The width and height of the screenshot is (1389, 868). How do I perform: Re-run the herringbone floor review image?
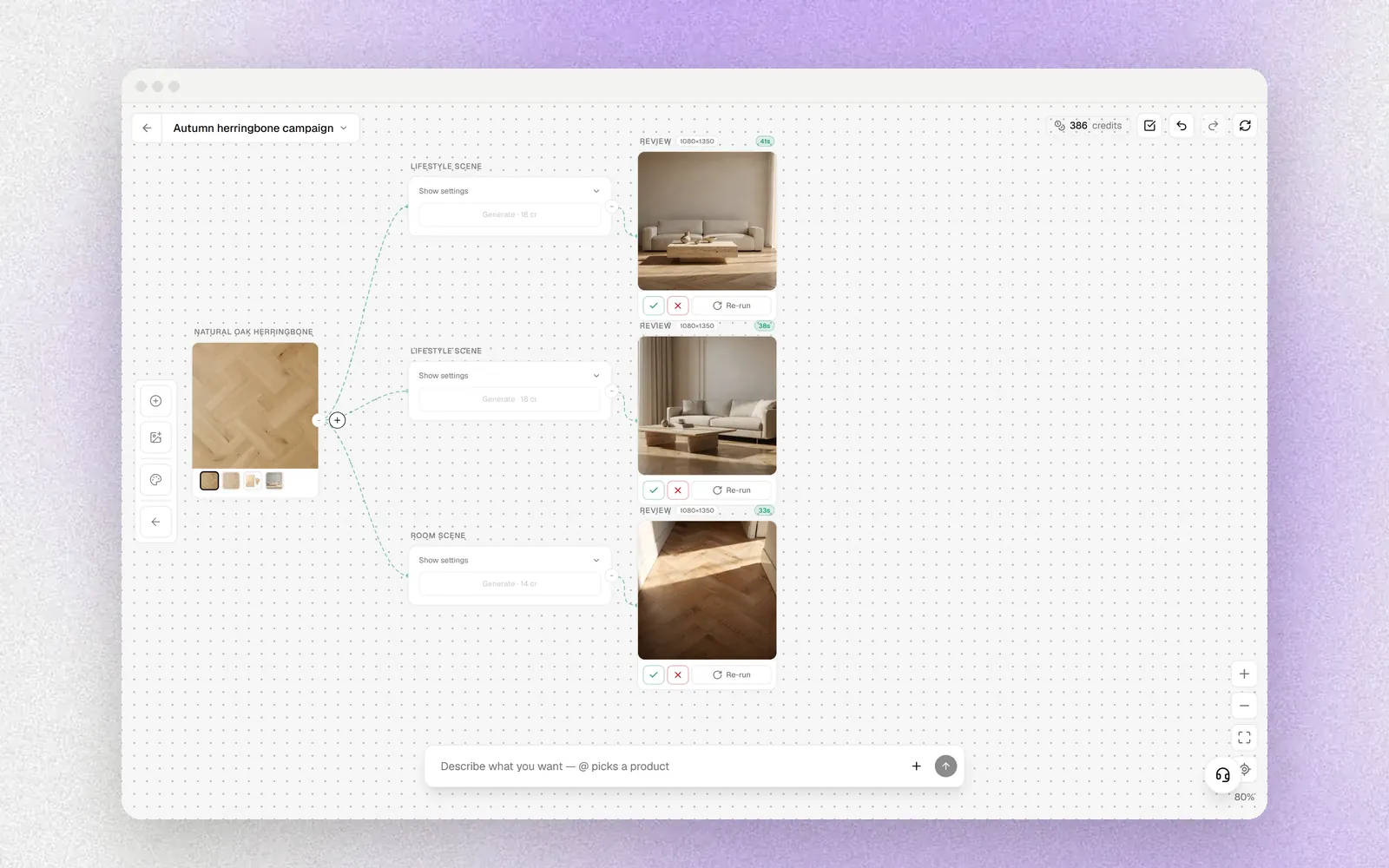(x=732, y=674)
